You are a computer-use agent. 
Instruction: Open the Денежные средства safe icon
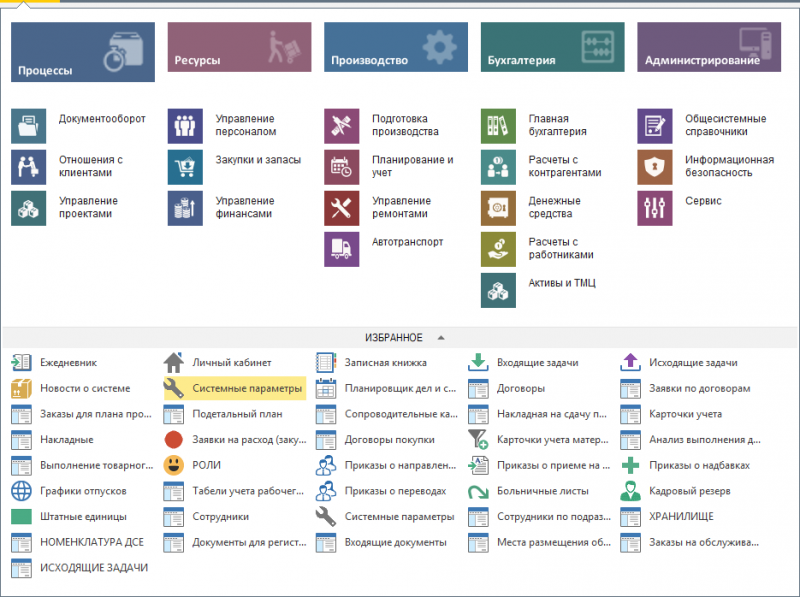[498, 208]
